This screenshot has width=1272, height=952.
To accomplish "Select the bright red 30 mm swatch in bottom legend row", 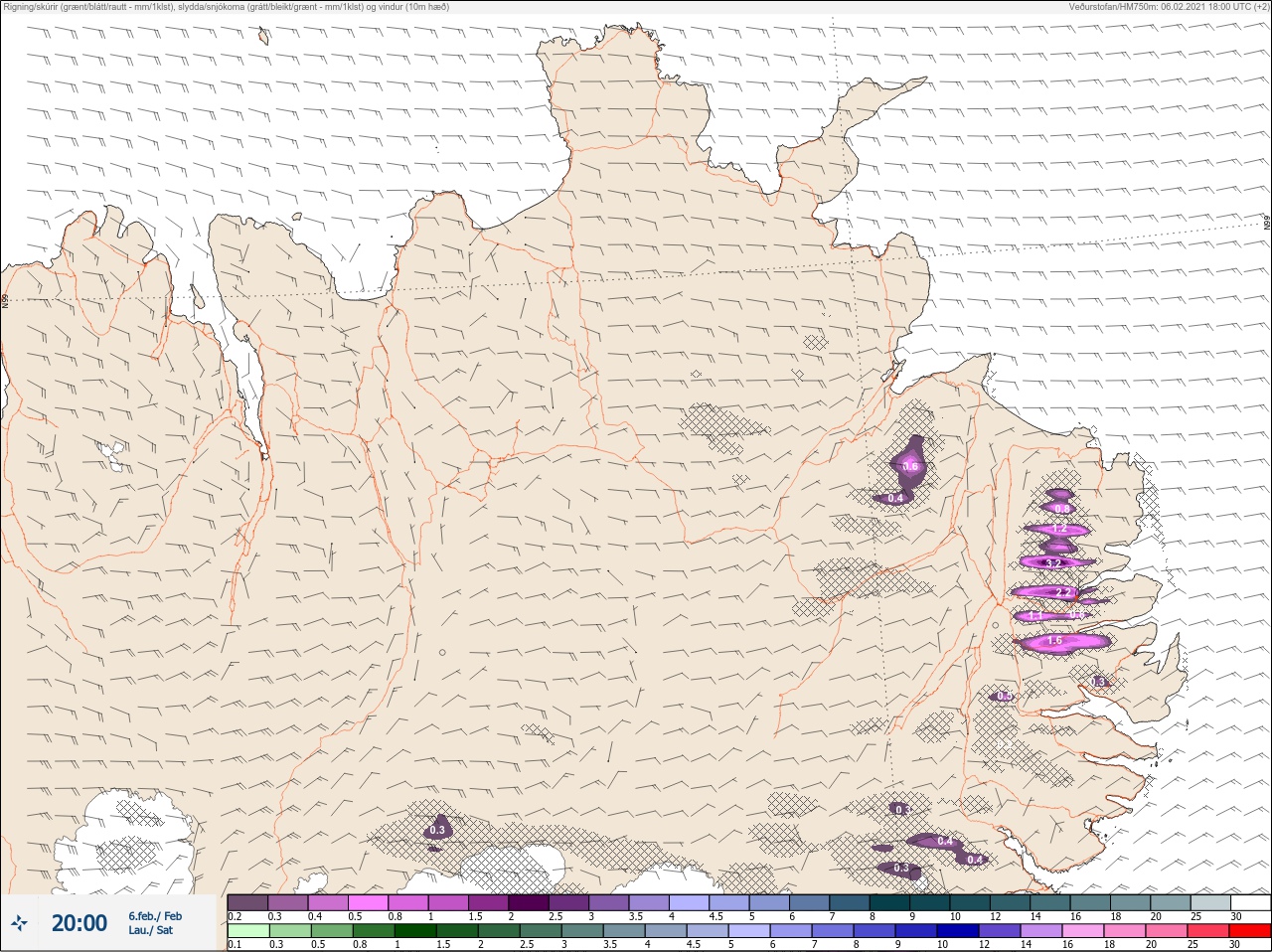I will coord(1249,931).
